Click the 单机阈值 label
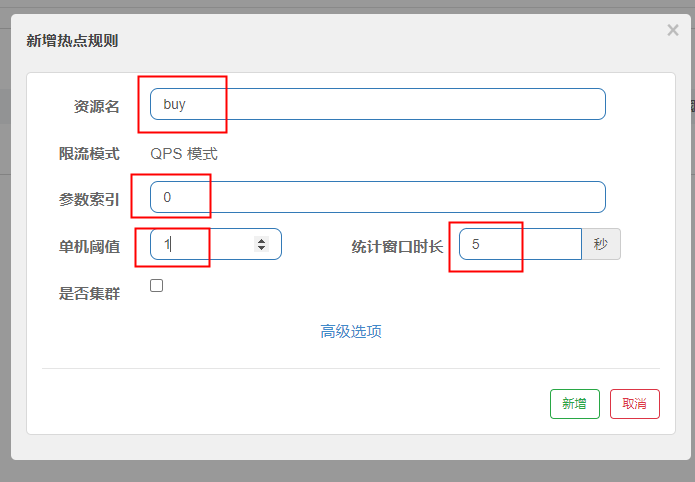The image size is (695, 482). [x=89, y=245]
